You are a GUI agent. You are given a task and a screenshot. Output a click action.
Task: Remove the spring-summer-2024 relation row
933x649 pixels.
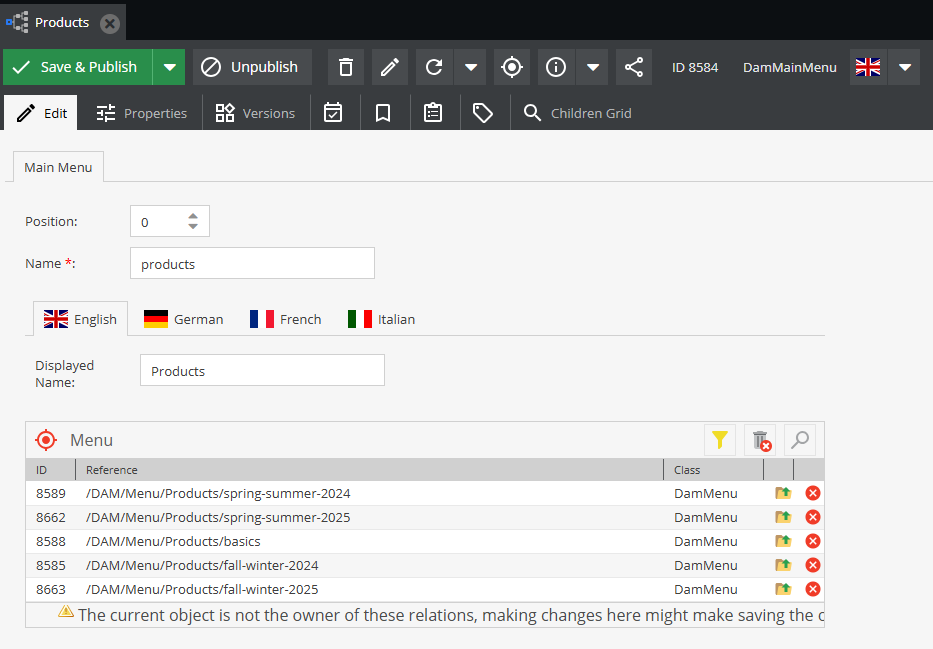tap(813, 493)
